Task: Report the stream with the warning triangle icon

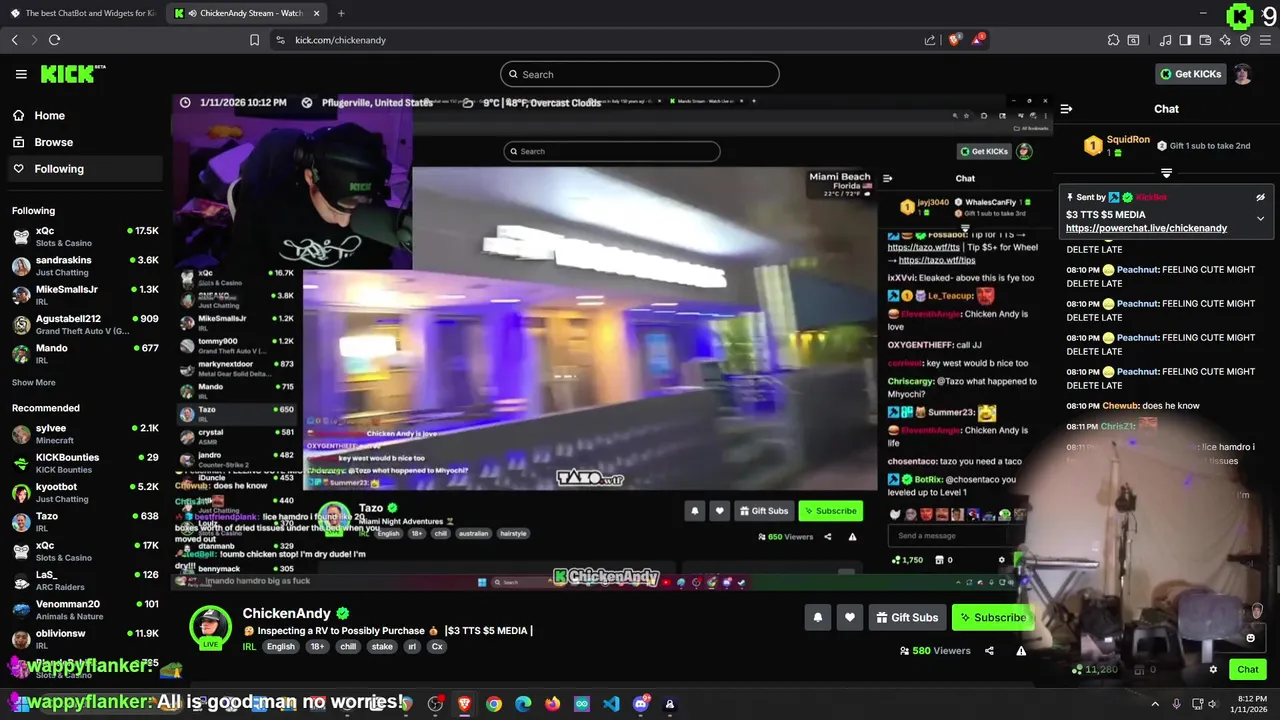Action: coord(1021,651)
